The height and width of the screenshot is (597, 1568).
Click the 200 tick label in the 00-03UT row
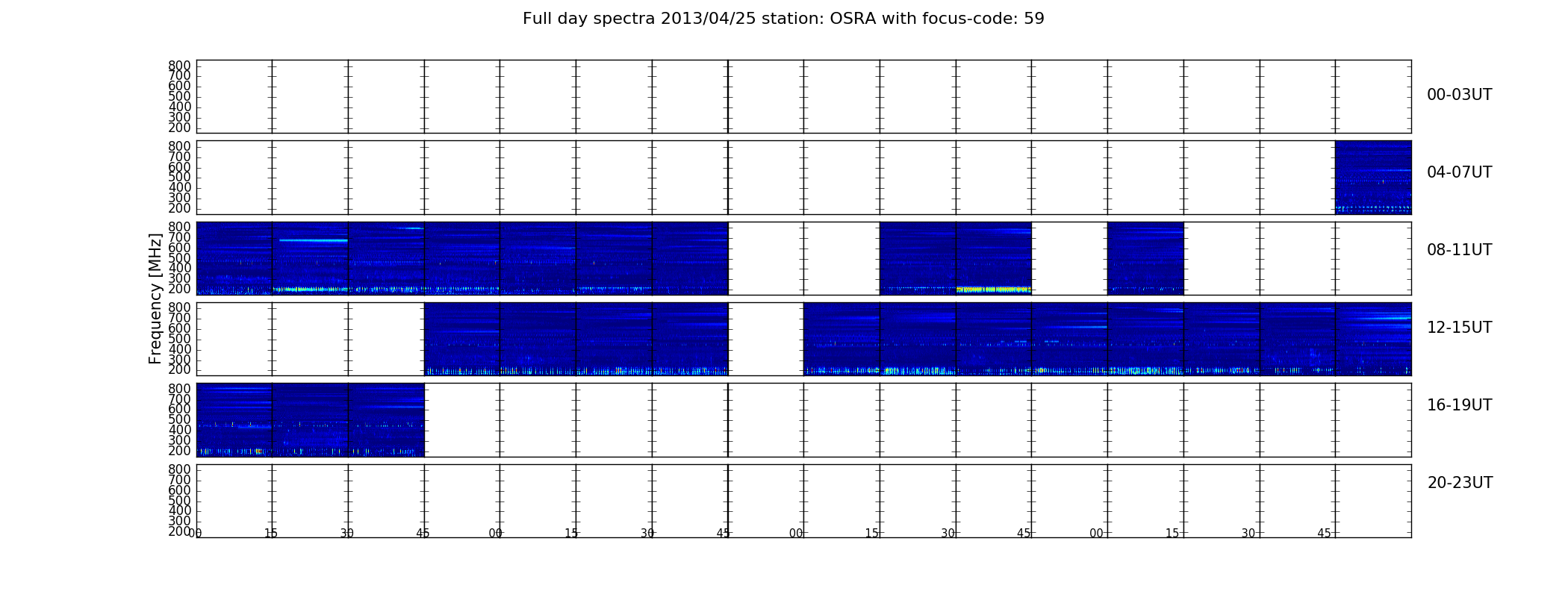[180, 128]
